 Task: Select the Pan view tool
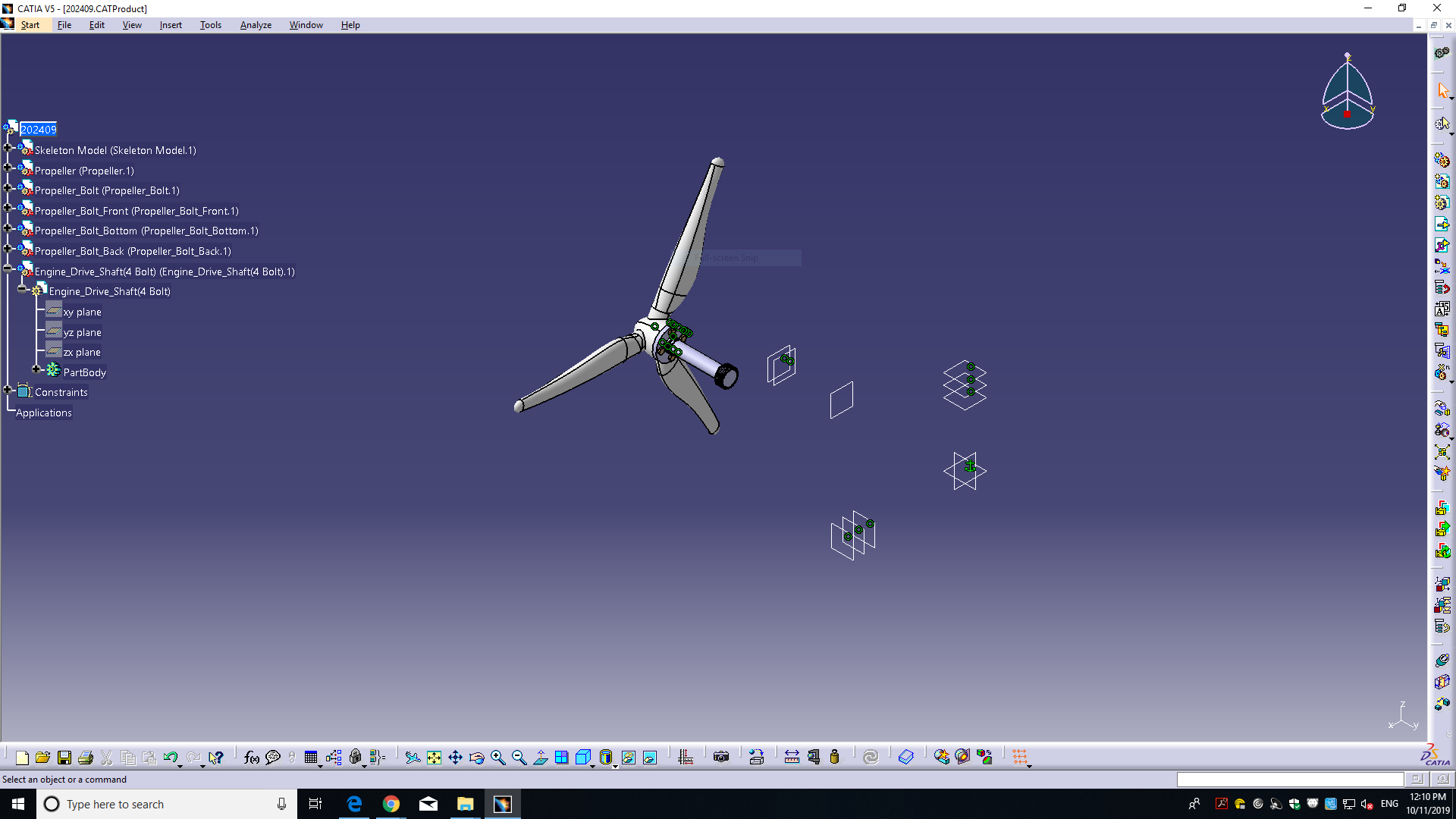pyautogui.click(x=455, y=757)
